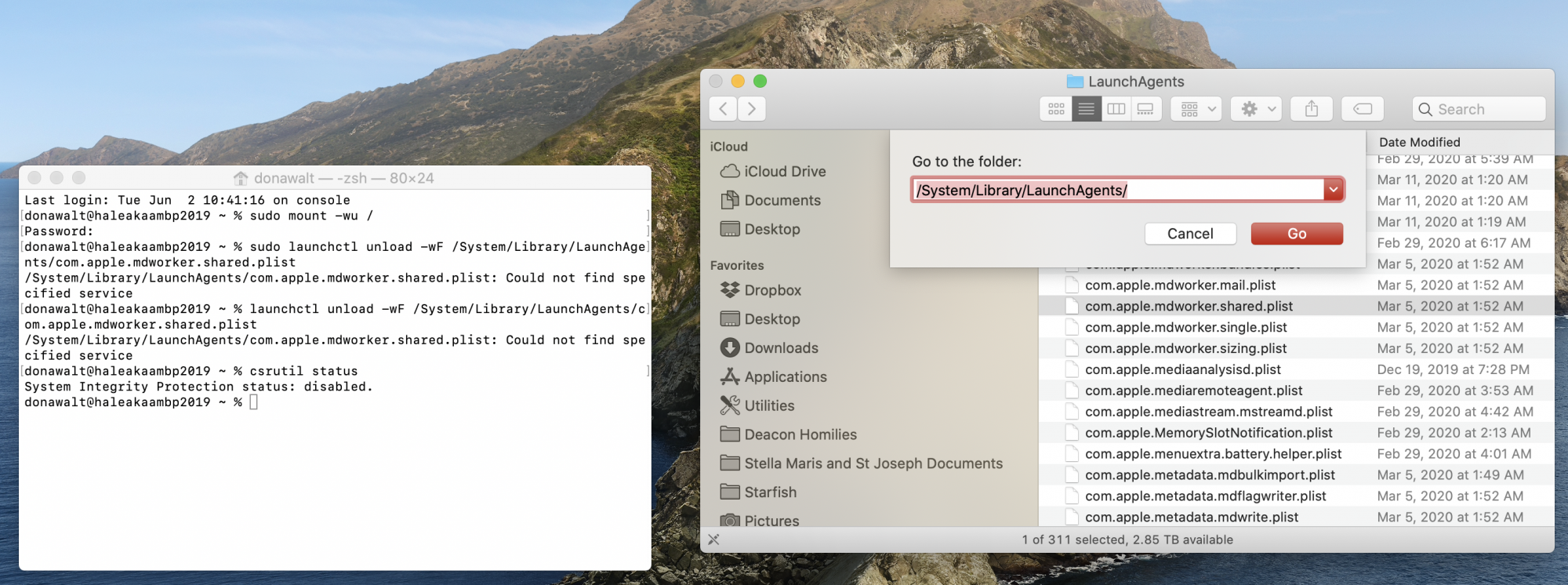
Task: Click the Terminal title home icon
Action: click(x=241, y=178)
